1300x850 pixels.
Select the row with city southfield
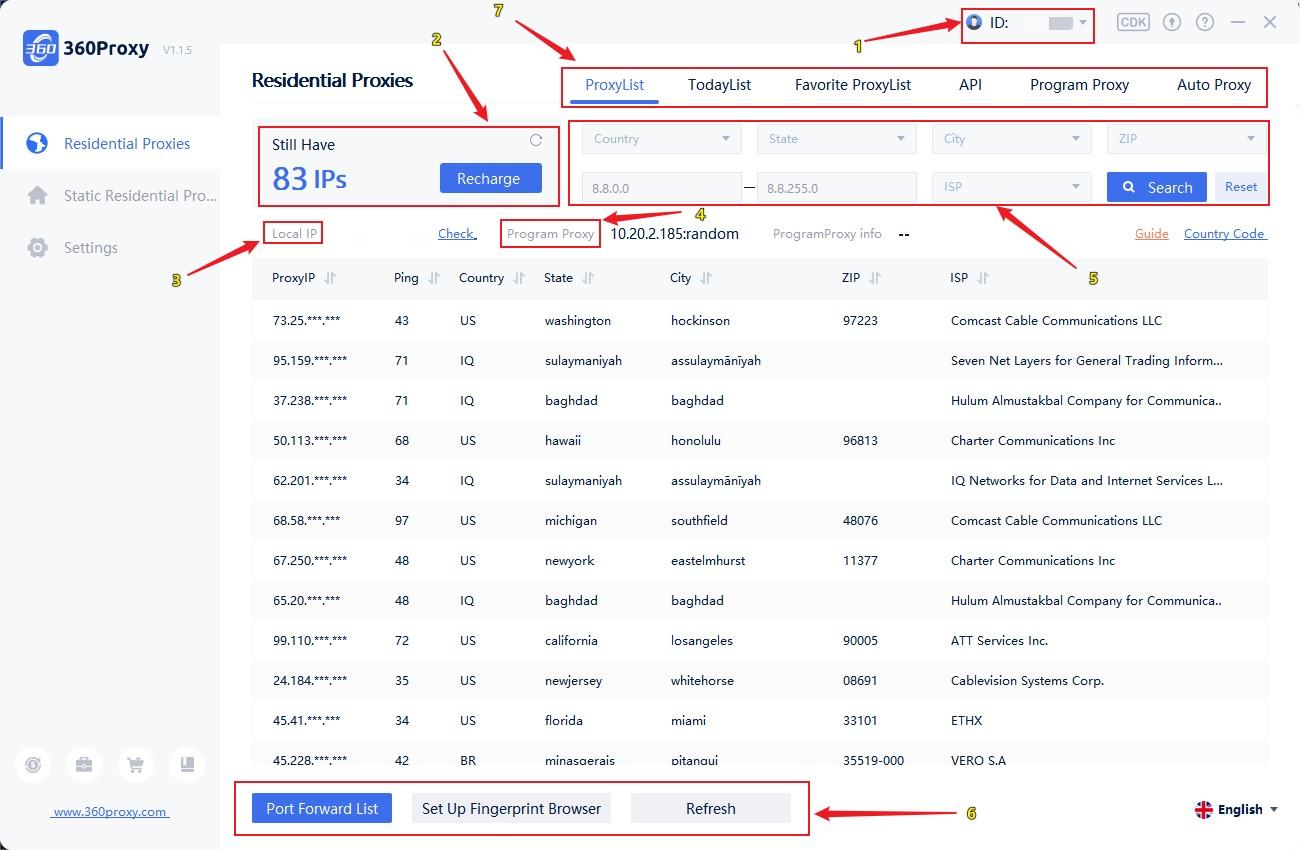point(760,520)
